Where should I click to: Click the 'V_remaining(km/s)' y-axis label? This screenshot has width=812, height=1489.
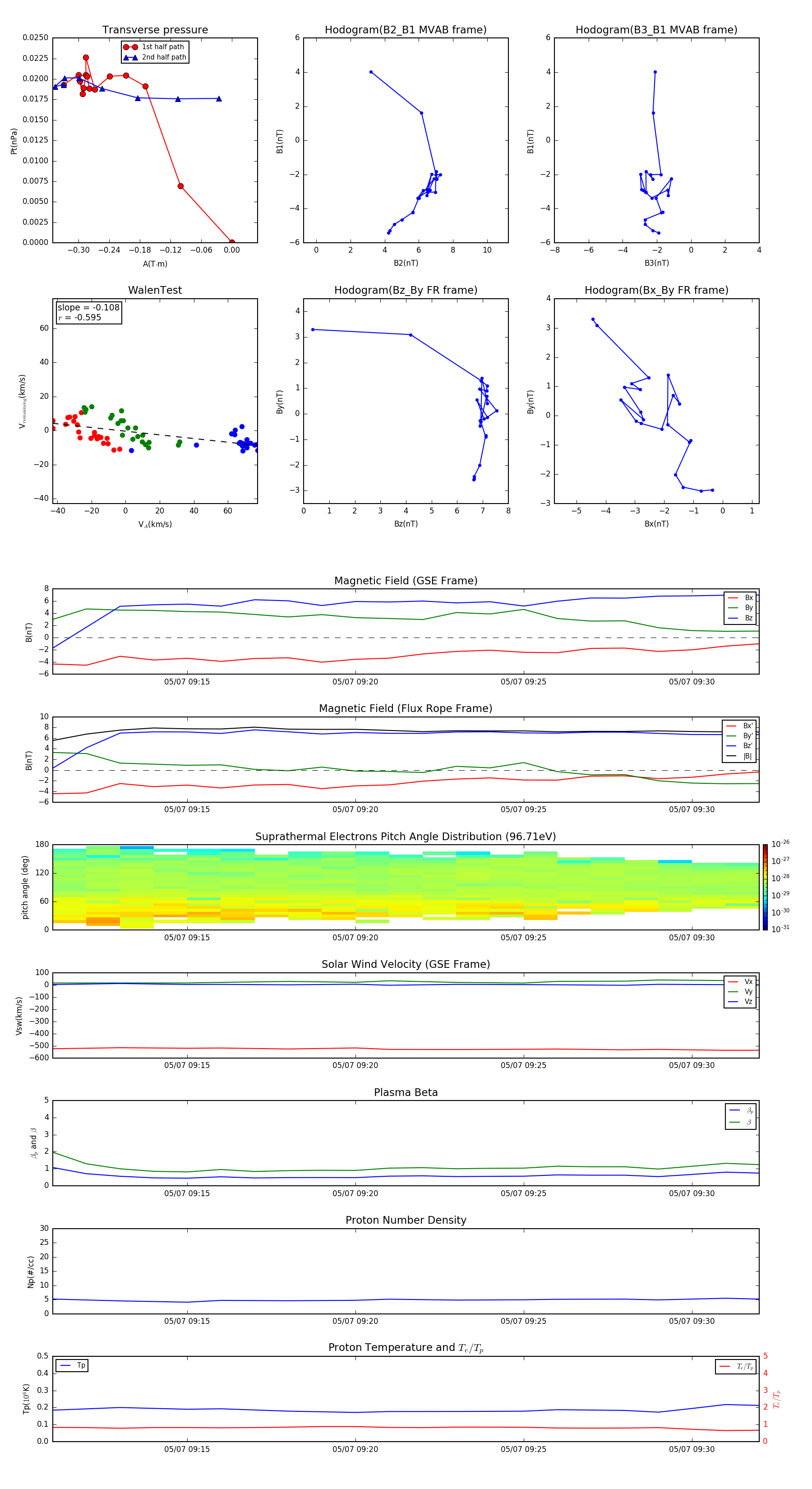click(x=22, y=401)
